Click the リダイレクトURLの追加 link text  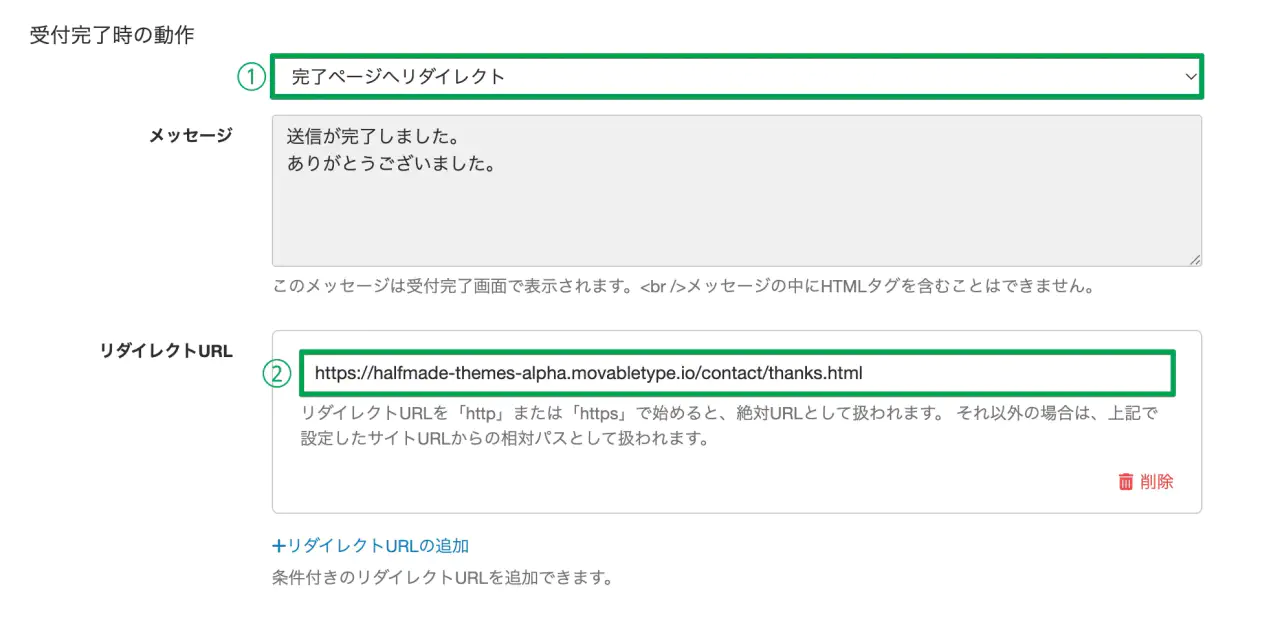tap(378, 546)
